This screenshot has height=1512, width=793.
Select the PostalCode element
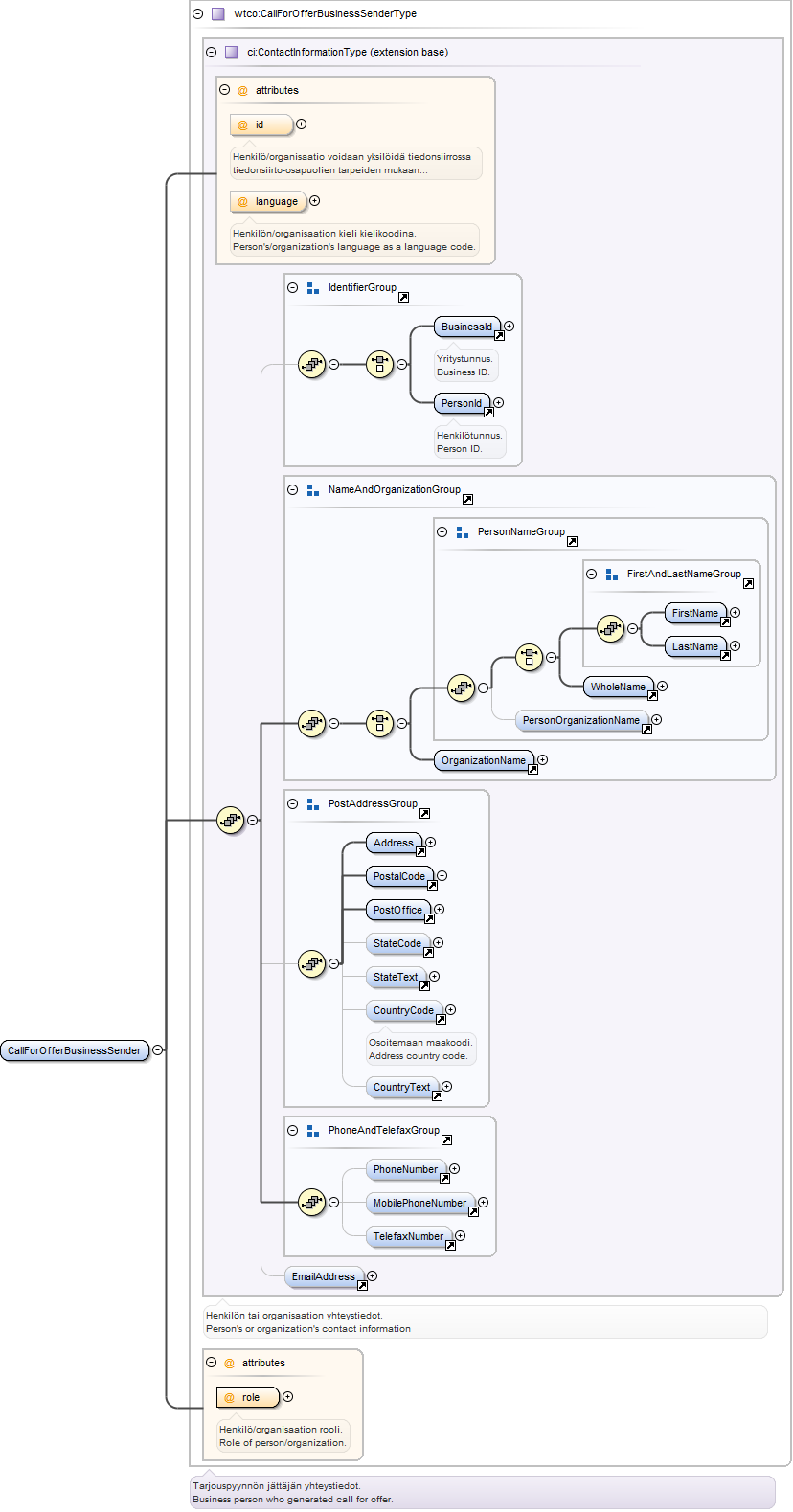(399, 877)
